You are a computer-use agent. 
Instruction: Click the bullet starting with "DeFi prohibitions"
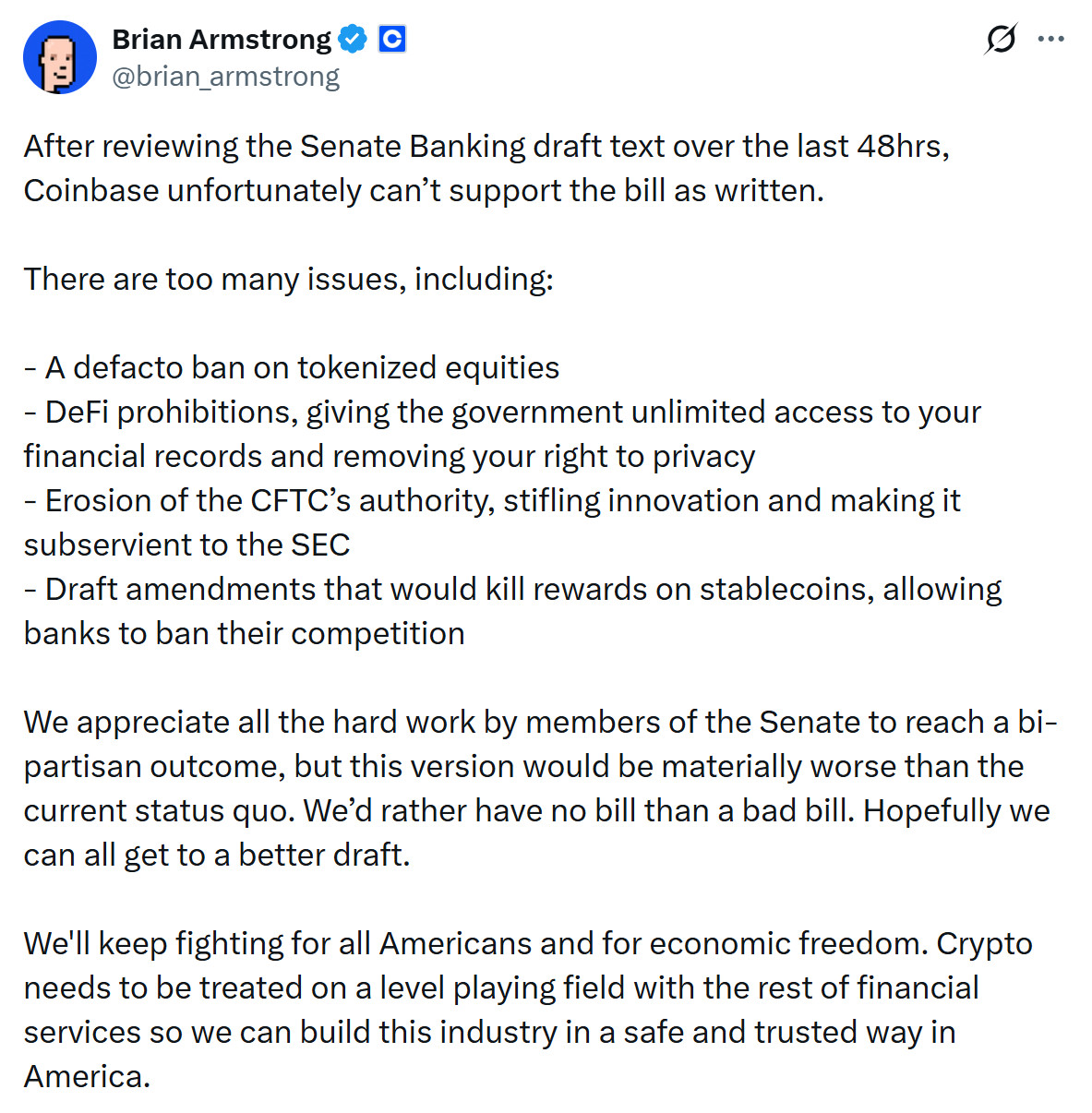502,434
